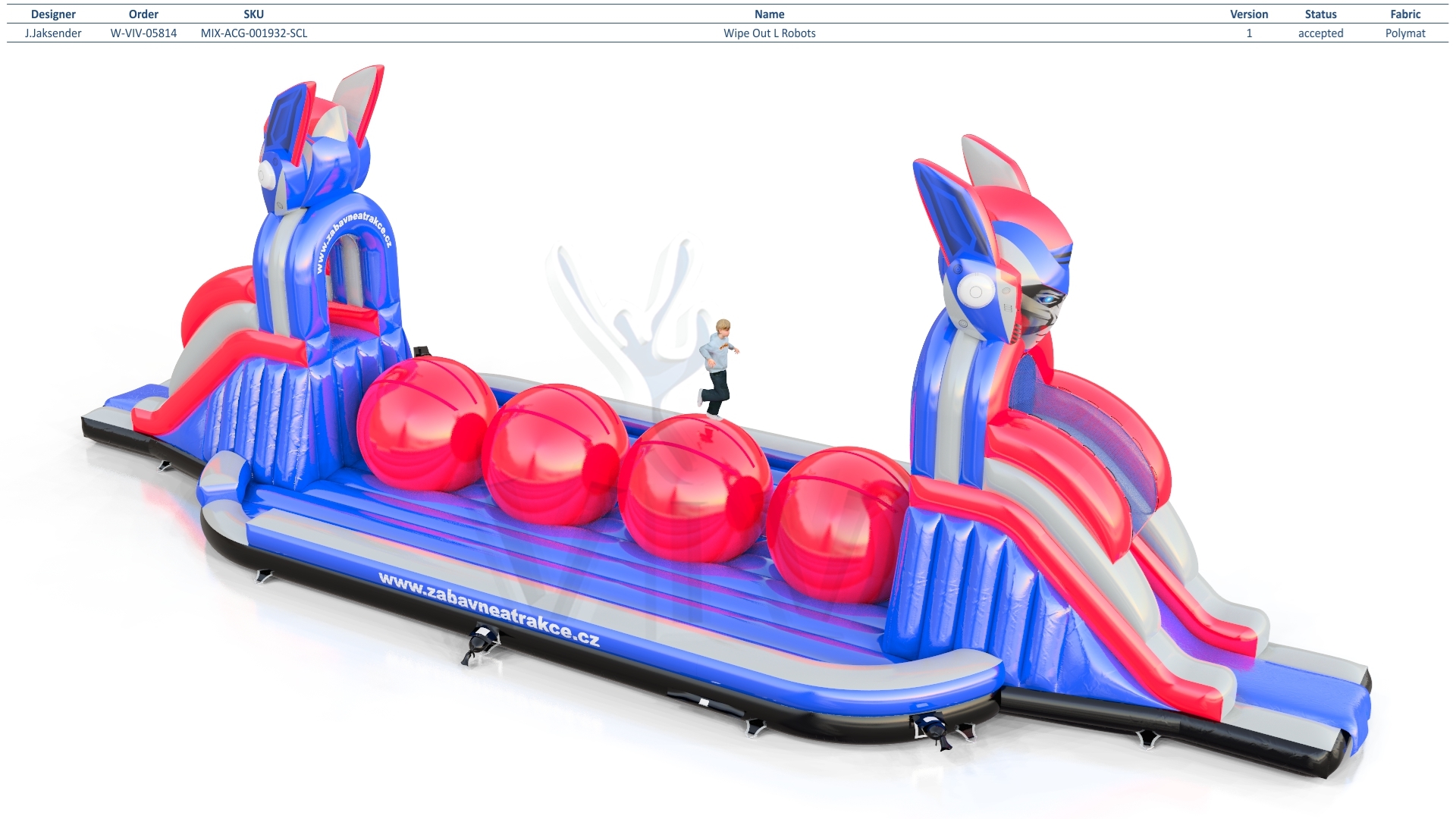This screenshot has width=1456, height=819.
Task: Select product name Wipe Out L Robots
Action: [x=769, y=33]
